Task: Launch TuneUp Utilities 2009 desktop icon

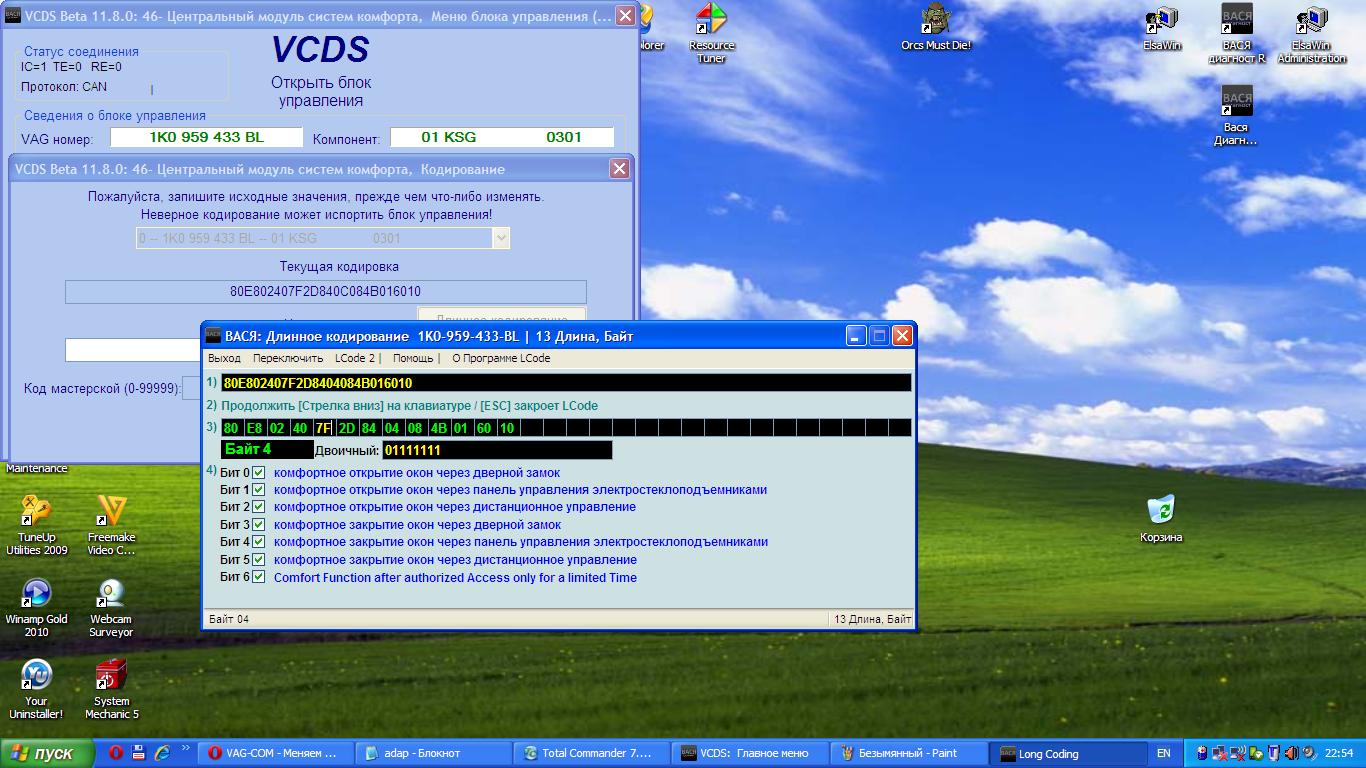Action: 37,525
